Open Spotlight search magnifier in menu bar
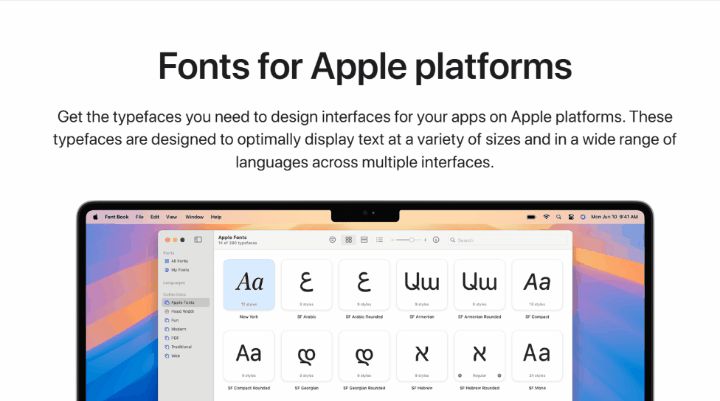 pyautogui.click(x=558, y=217)
